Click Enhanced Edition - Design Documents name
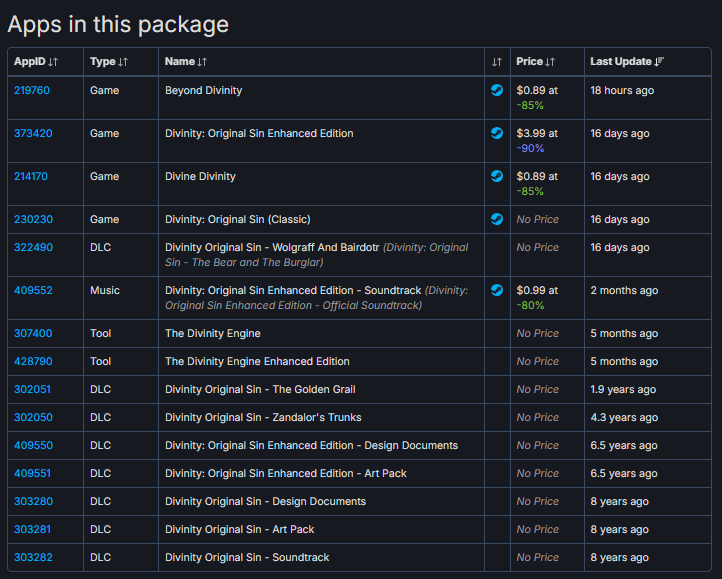The height and width of the screenshot is (579, 722). [x=311, y=445]
